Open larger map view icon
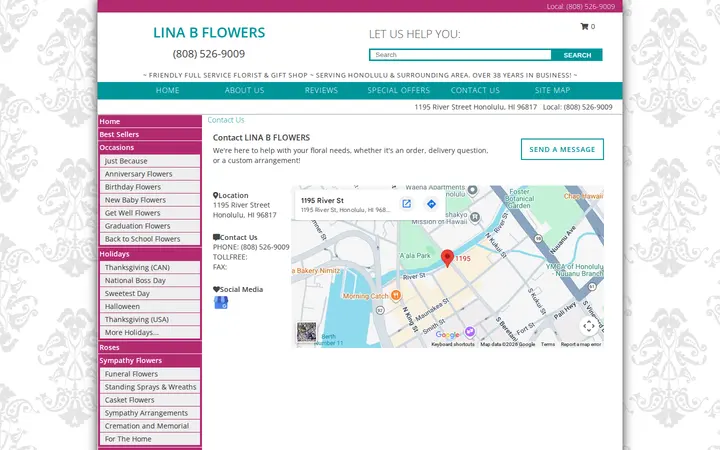 click(x=406, y=204)
